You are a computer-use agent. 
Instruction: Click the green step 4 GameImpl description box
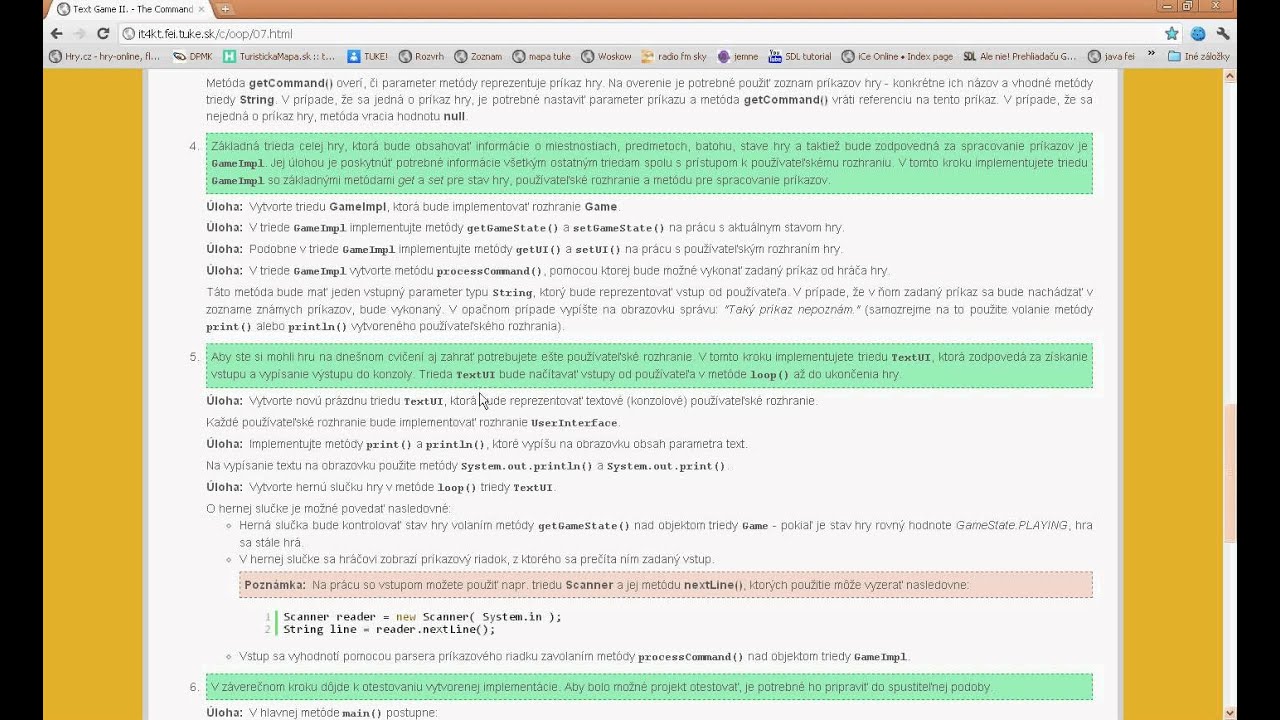[649, 163]
